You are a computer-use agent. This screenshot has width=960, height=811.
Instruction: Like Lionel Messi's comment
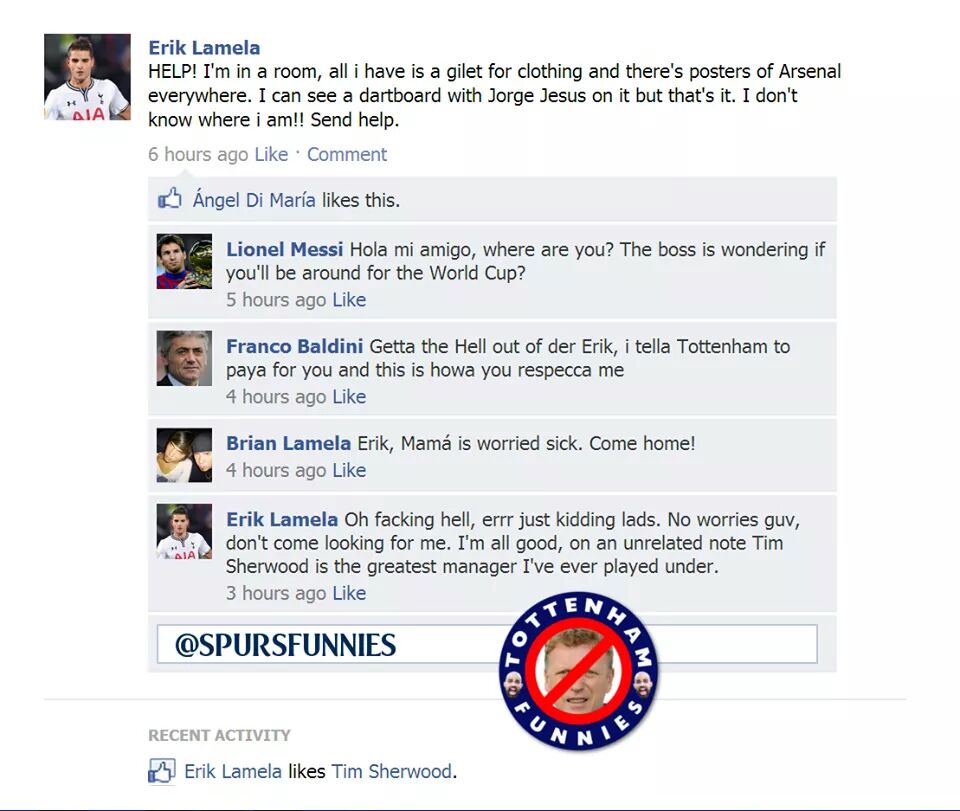click(x=349, y=300)
